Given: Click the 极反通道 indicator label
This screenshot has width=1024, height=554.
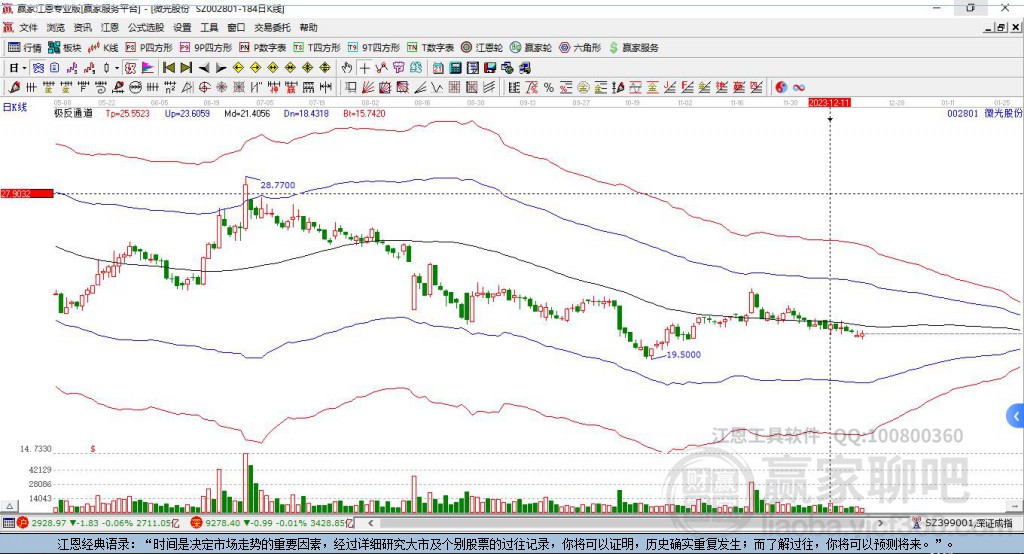Looking at the screenshot, I should click(x=74, y=113).
